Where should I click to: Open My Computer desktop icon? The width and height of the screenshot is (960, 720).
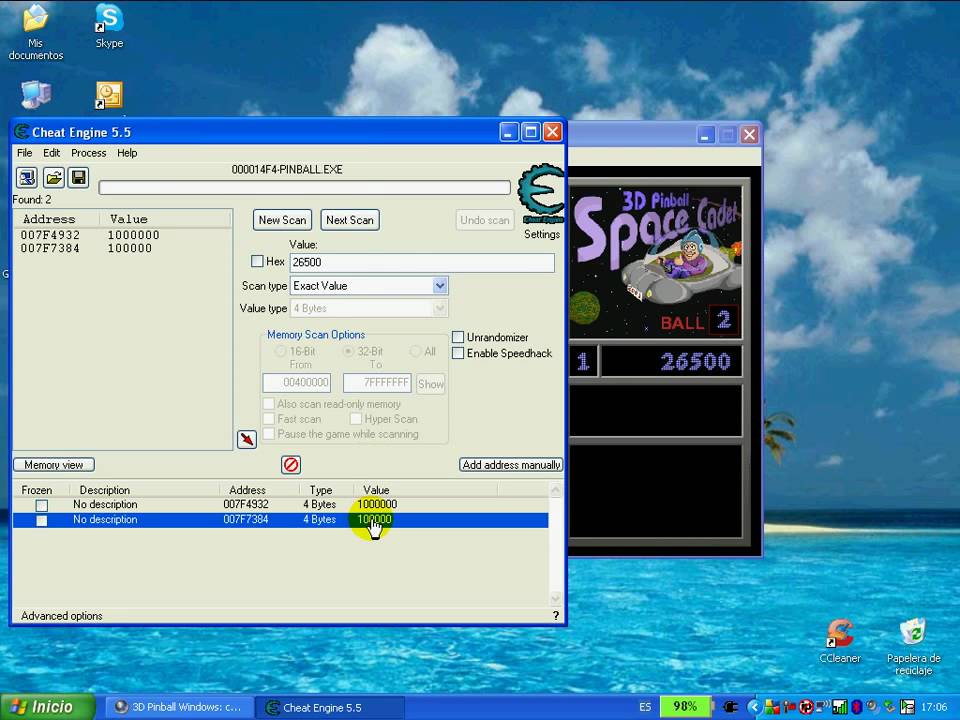click(36, 95)
